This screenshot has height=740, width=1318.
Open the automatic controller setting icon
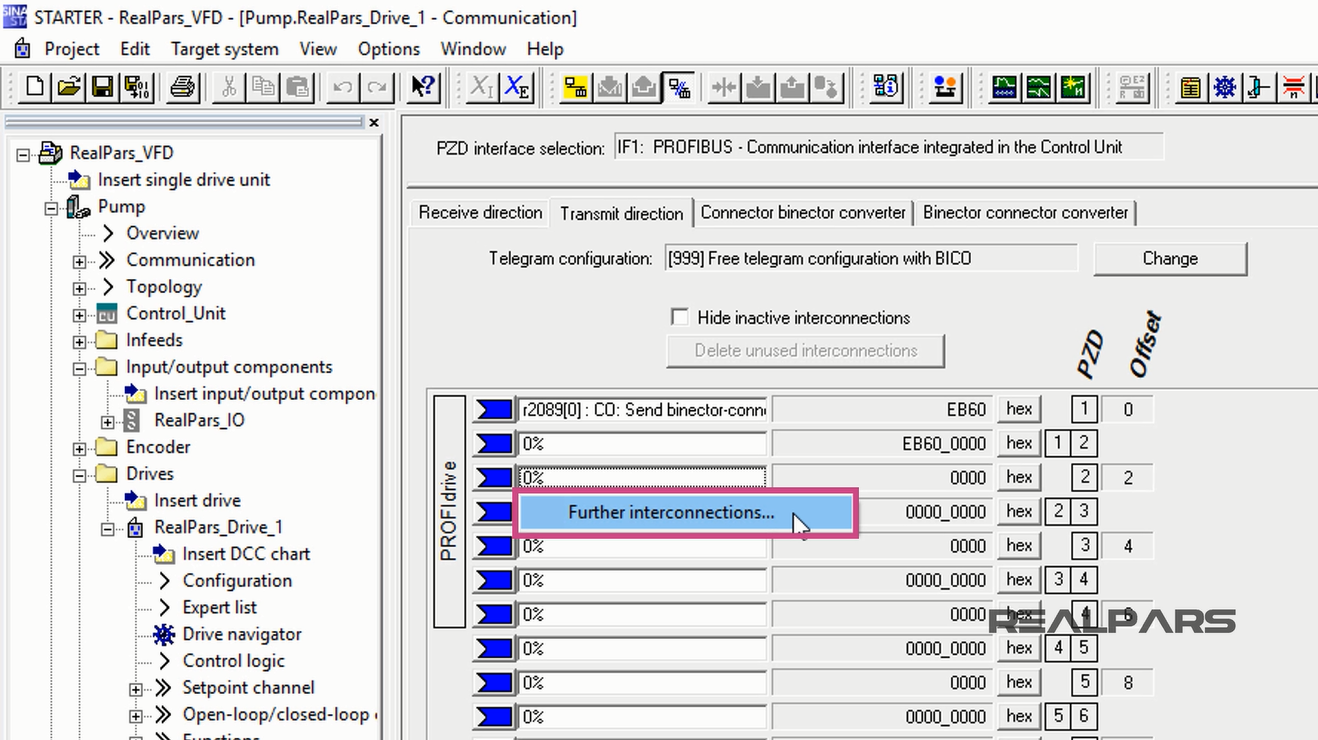[x=1073, y=87]
